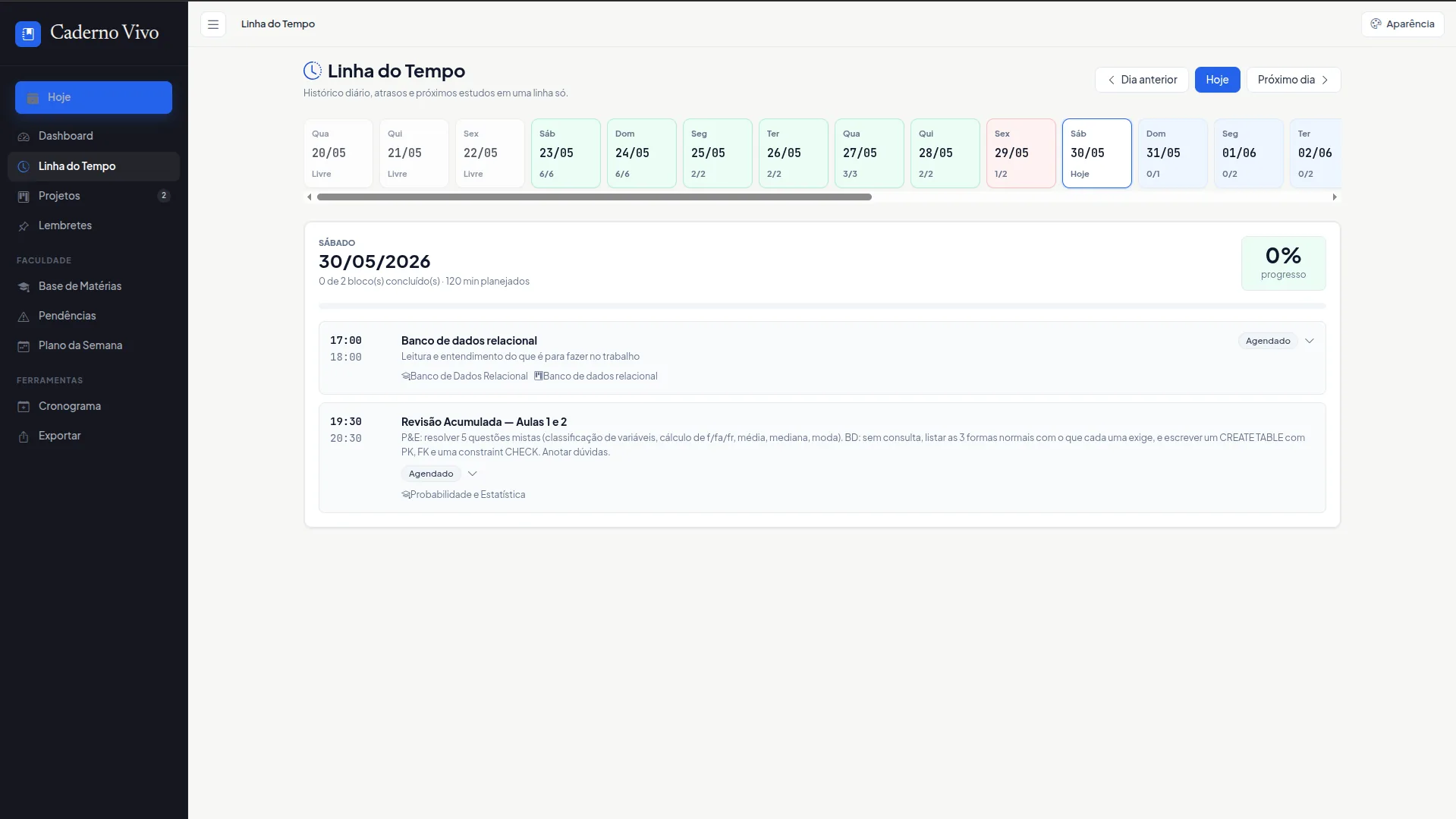Click the timeline scroll left arrow
The image size is (1456, 819).
tap(309, 197)
